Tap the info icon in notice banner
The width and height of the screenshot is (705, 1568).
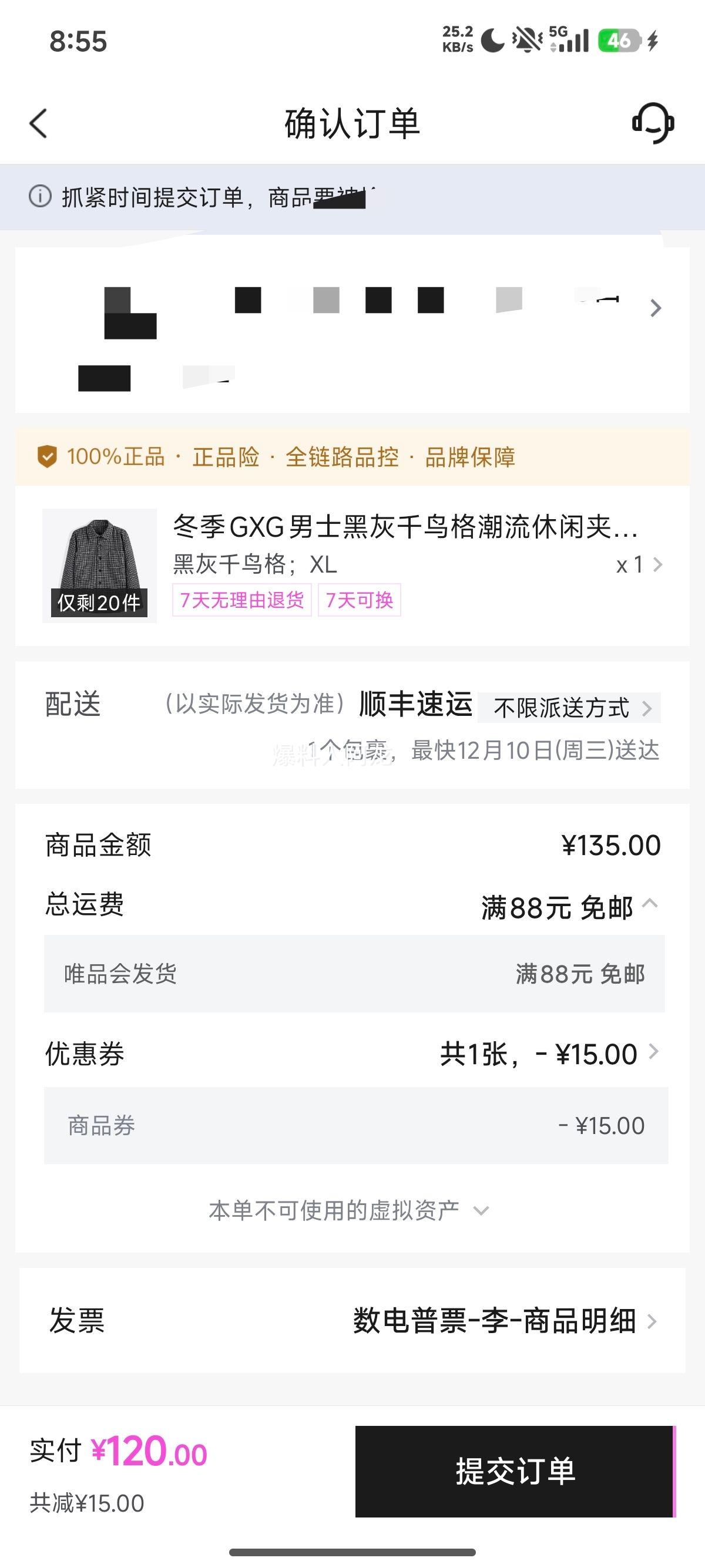[x=40, y=196]
